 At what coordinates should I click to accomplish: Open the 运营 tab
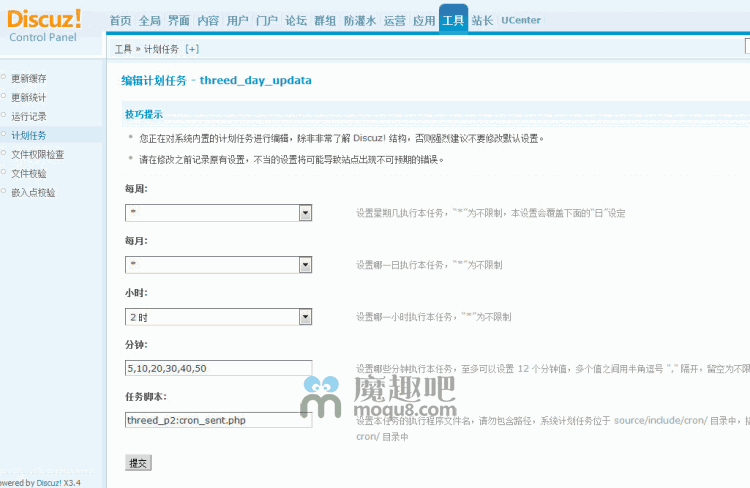(395, 21)
